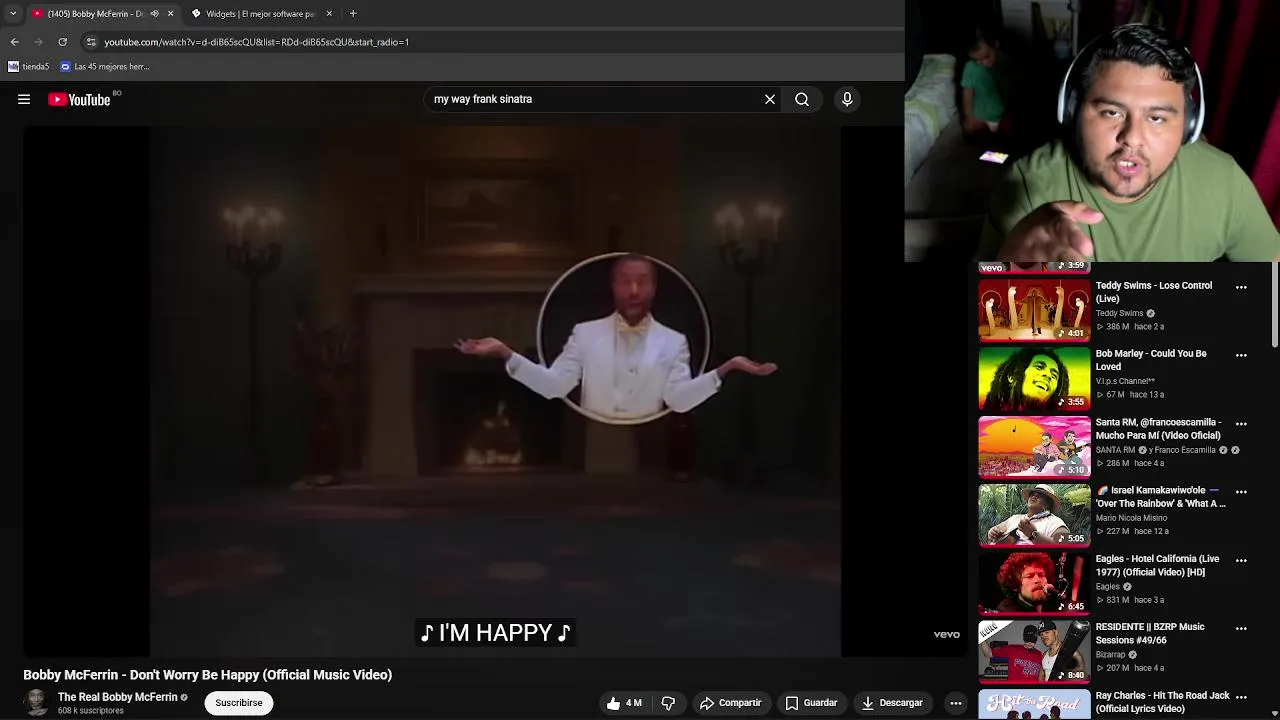This screenshot has width=1280, height=720.
Task: Download video with Descargar button
Action: tap(892, 703)
